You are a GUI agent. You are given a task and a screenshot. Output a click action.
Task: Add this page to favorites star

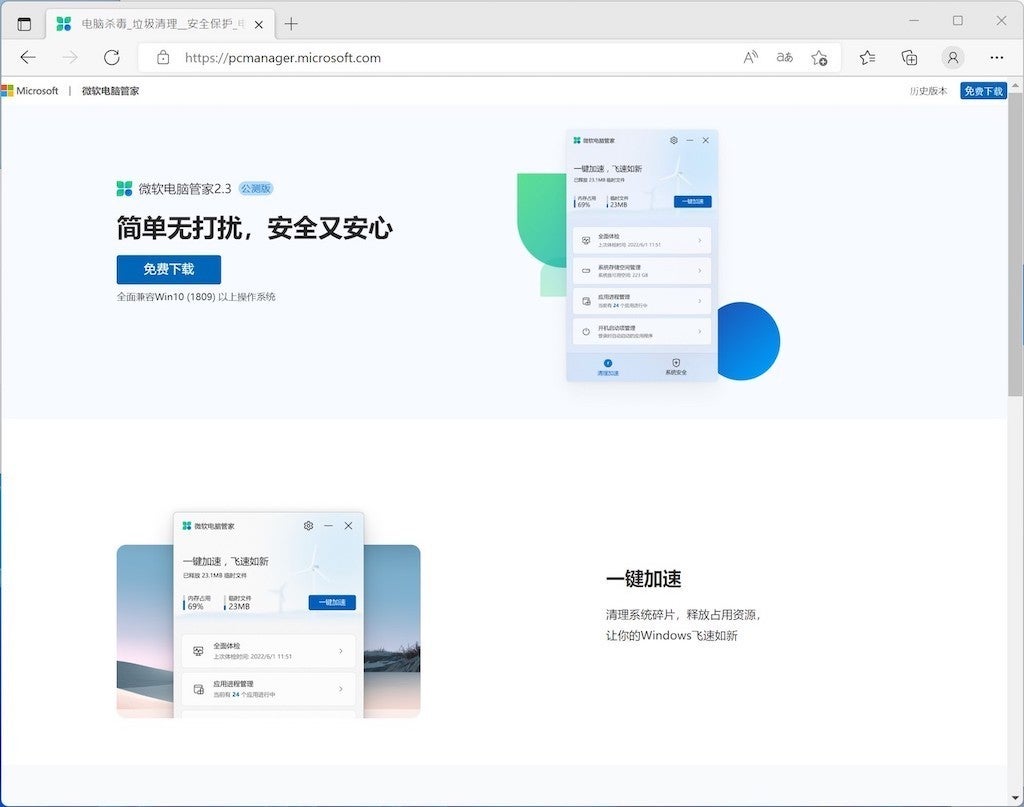819,57
